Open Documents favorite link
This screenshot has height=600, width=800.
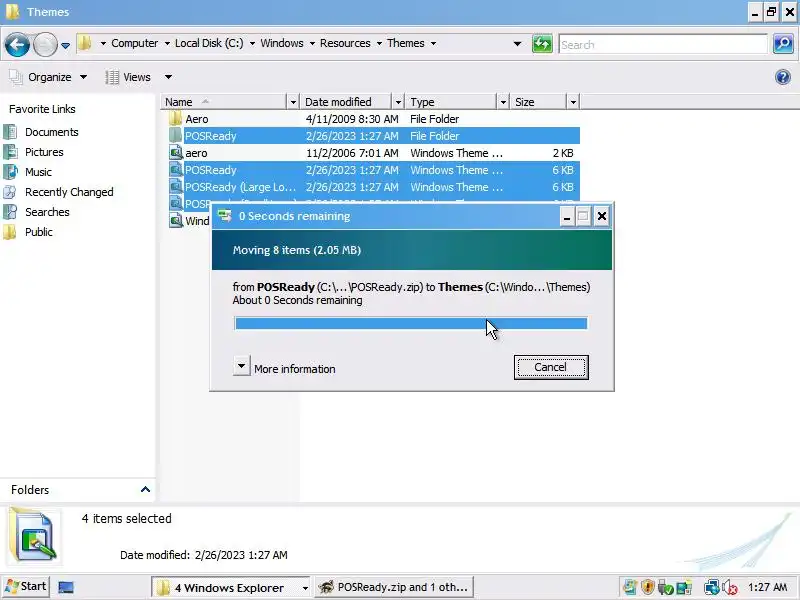52,132
